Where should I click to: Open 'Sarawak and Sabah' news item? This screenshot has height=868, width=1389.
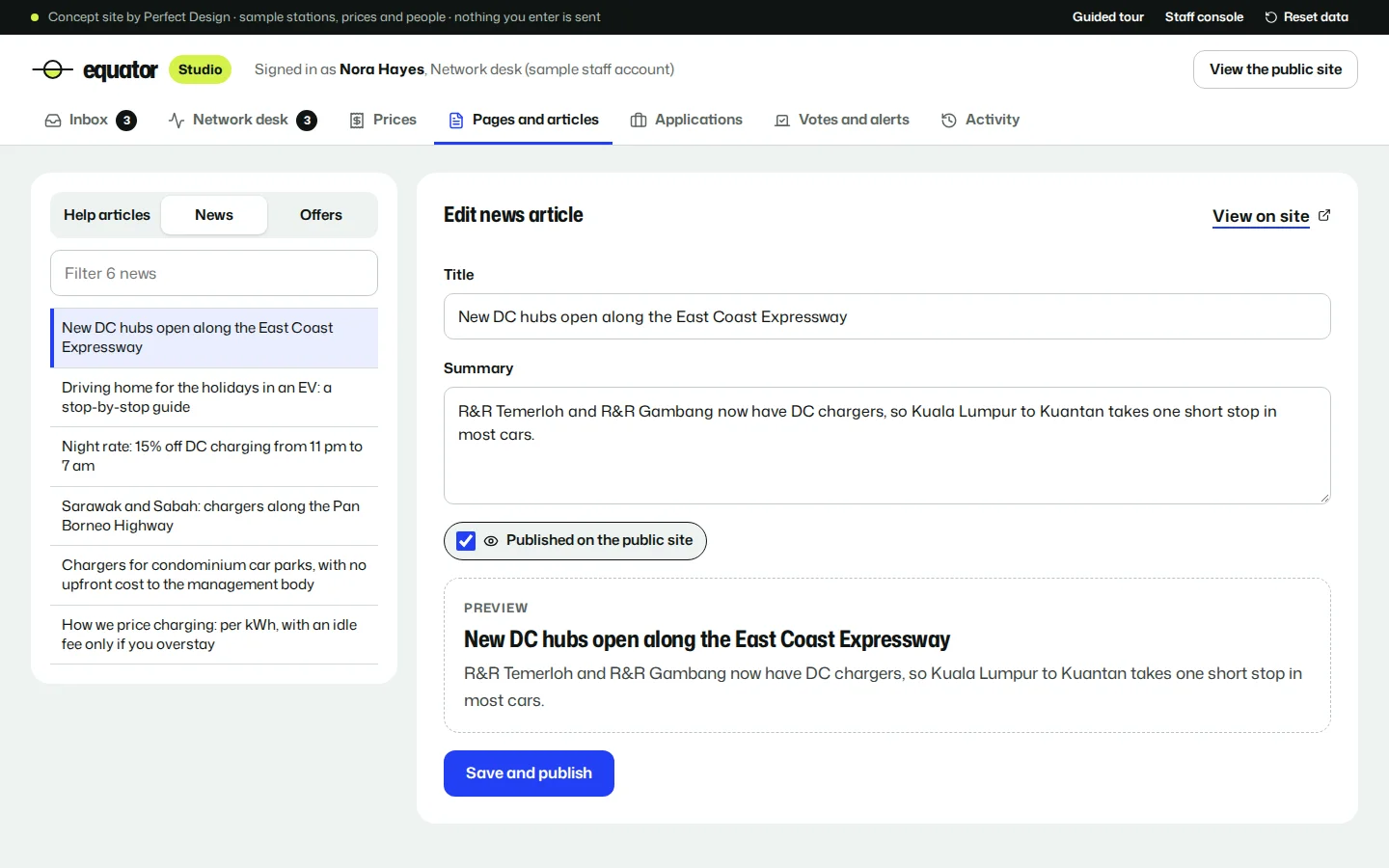point(214,516)
